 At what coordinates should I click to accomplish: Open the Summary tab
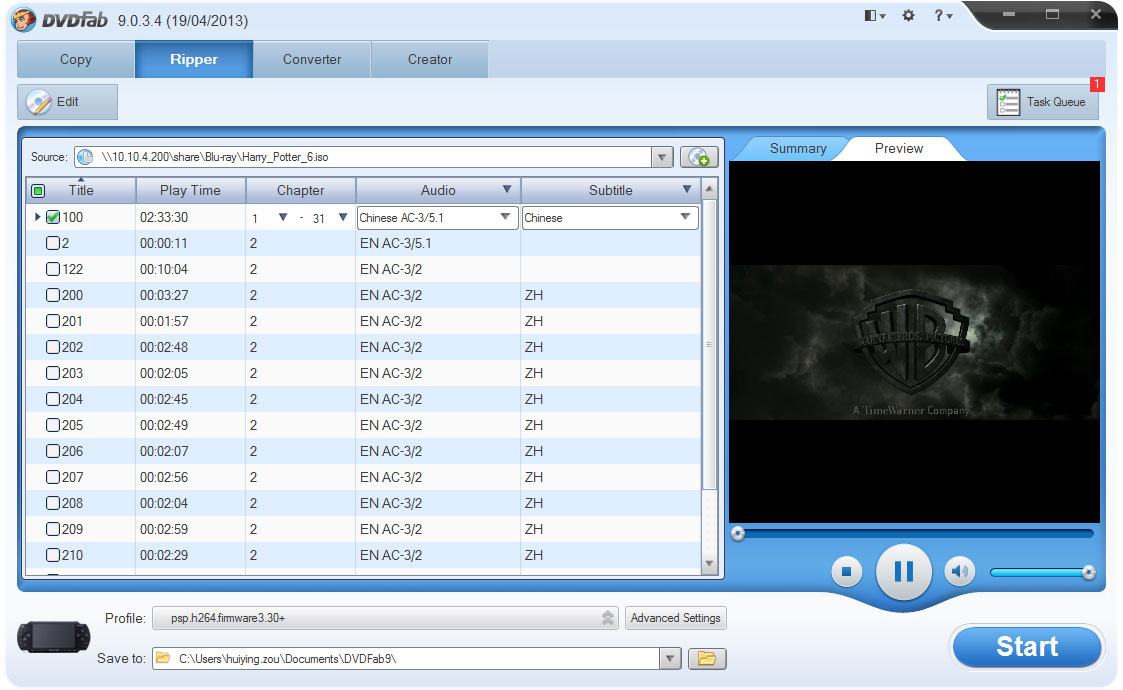[x=798, y=148]
